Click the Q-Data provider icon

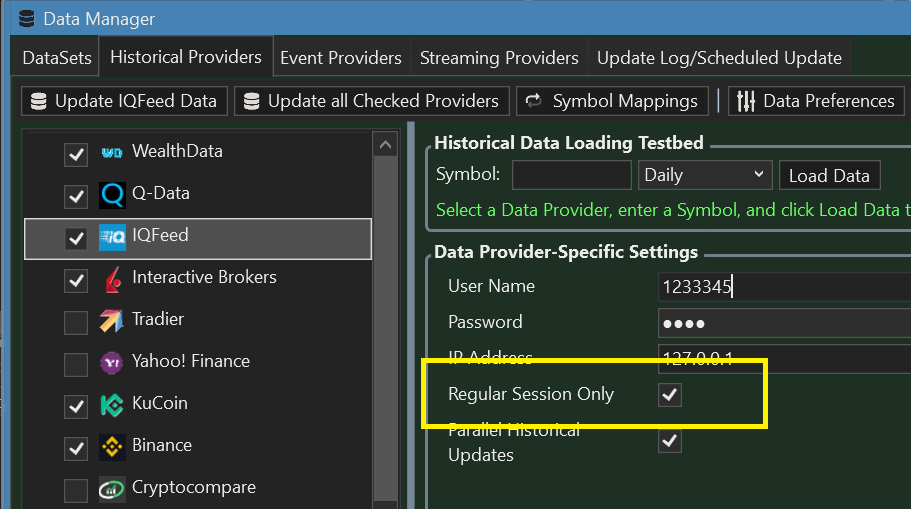tap(112, 195)
